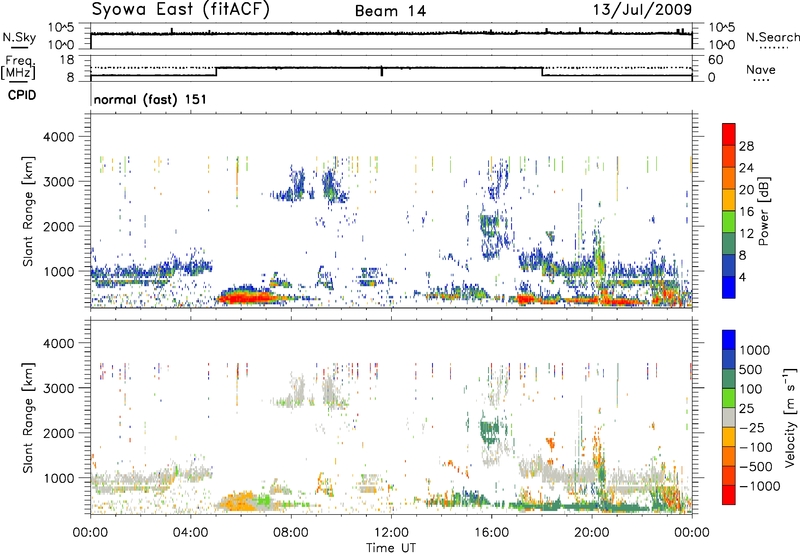Screen dimensions: 800x554
Task: Click the '25' label on velocity colorbar
Action: pos(747,408)
